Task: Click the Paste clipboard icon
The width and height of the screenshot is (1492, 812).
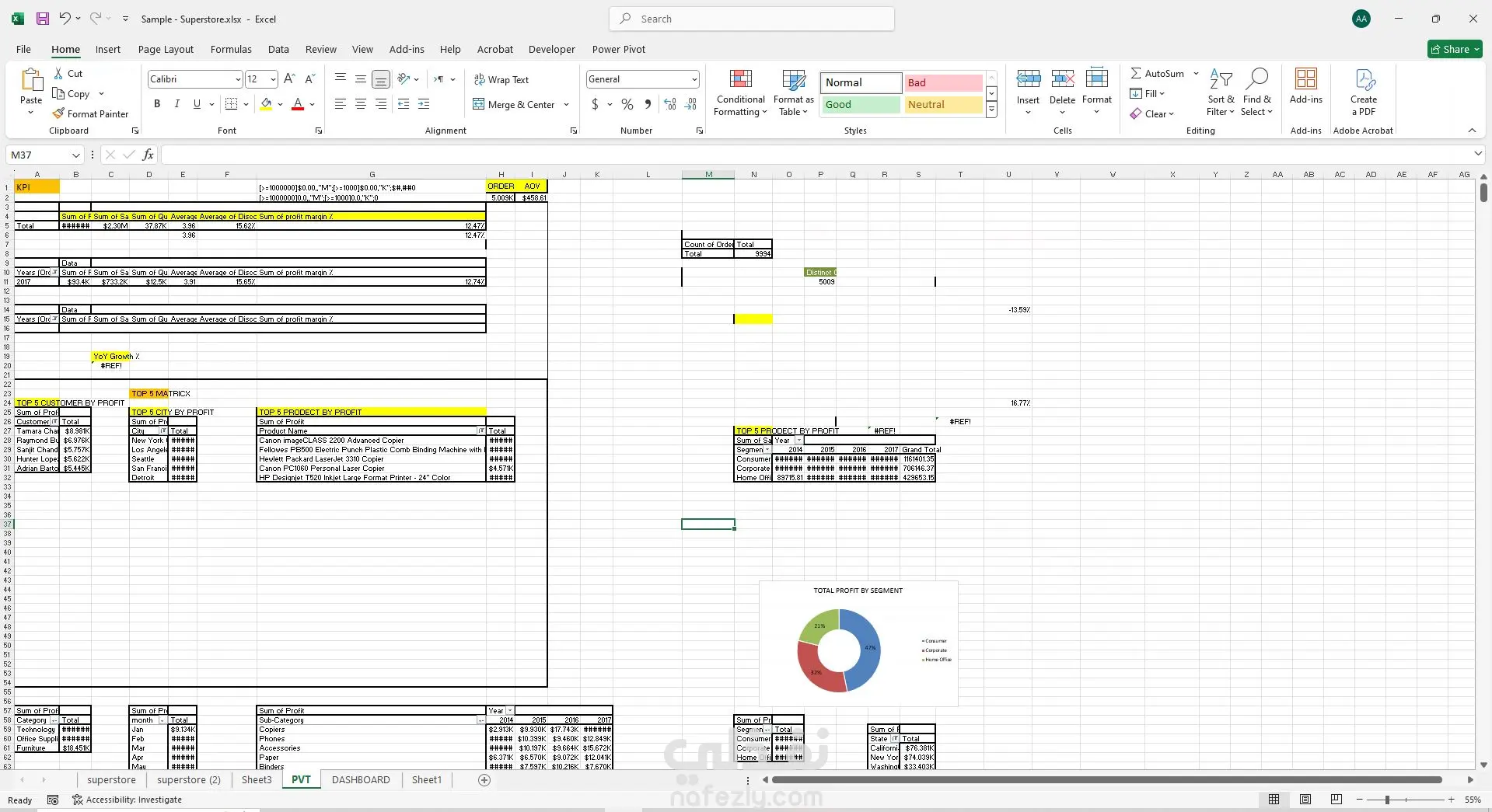Action: [31, 79]
